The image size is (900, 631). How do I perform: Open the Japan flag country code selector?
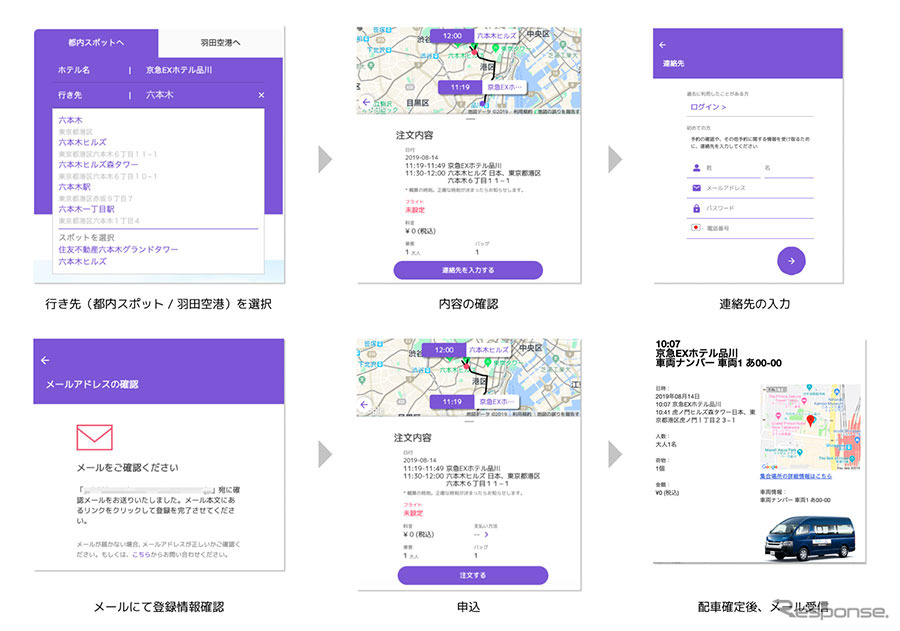(x=695, y=229)
